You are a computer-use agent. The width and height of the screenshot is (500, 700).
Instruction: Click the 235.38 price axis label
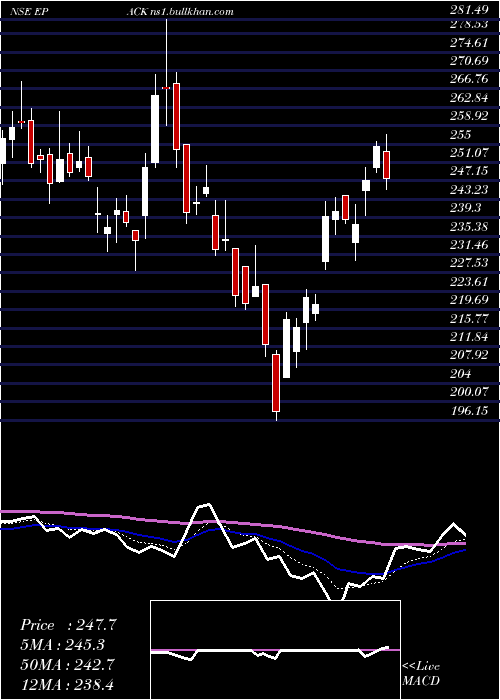coord(469,226)
